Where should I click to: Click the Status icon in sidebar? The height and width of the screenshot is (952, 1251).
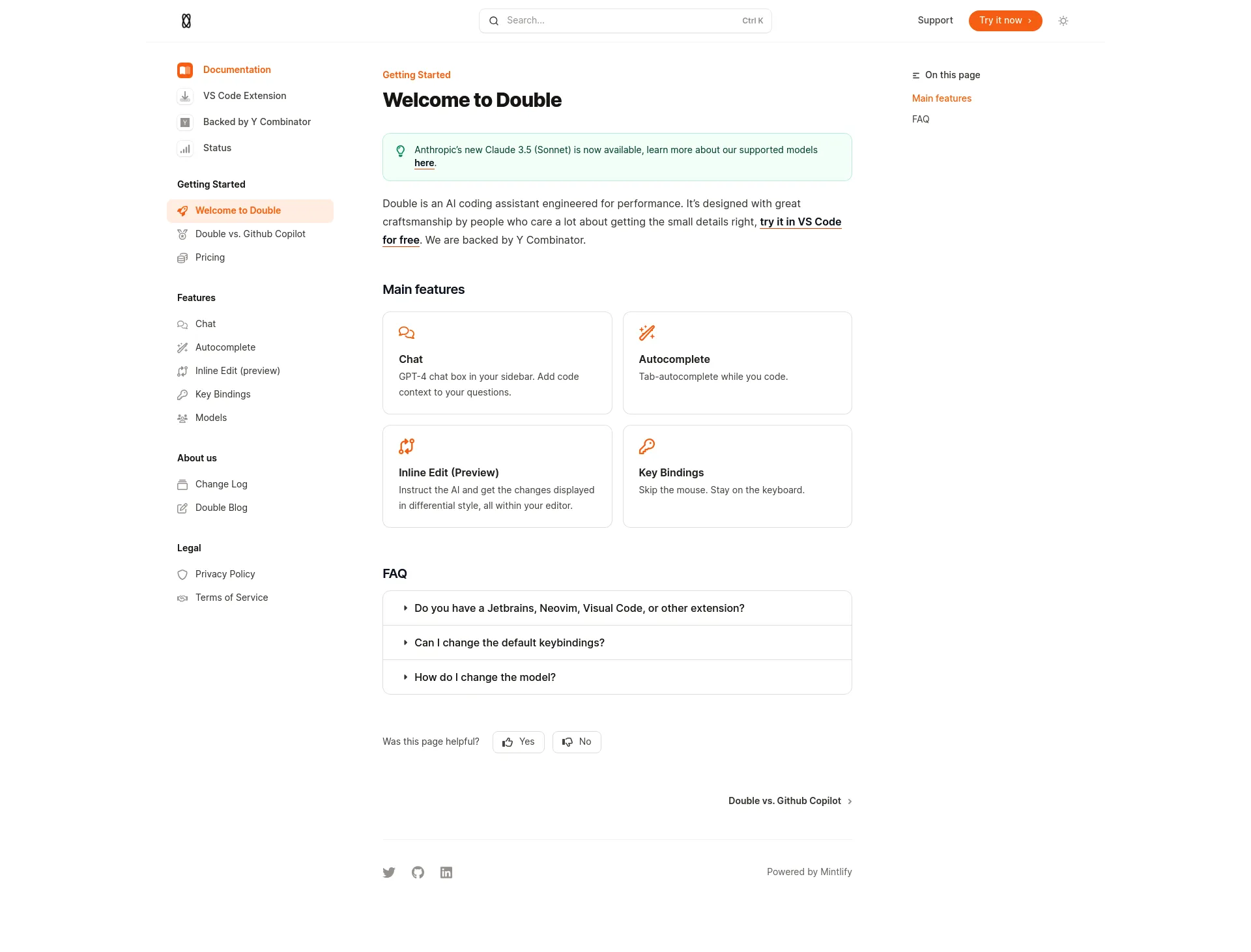tap(185, 148)
